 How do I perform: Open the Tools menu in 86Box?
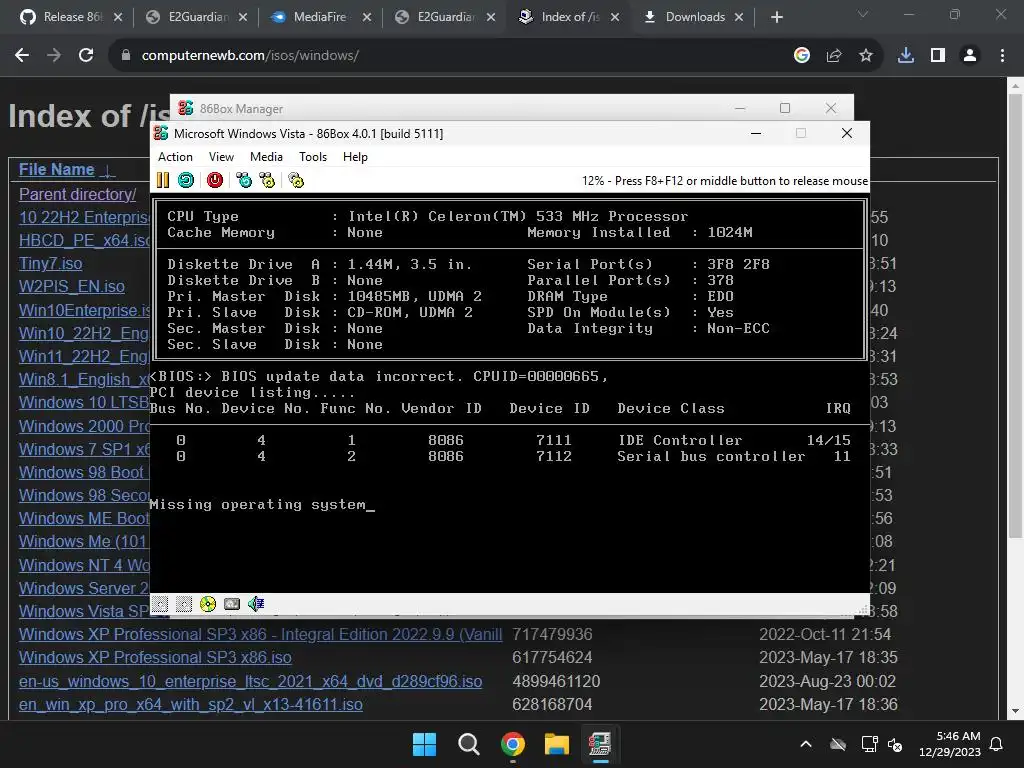pyautogui.click(x=313, y=157)
